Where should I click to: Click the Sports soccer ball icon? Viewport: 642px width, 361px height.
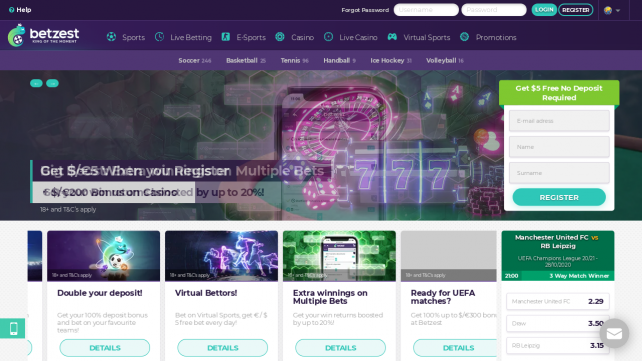111,37
